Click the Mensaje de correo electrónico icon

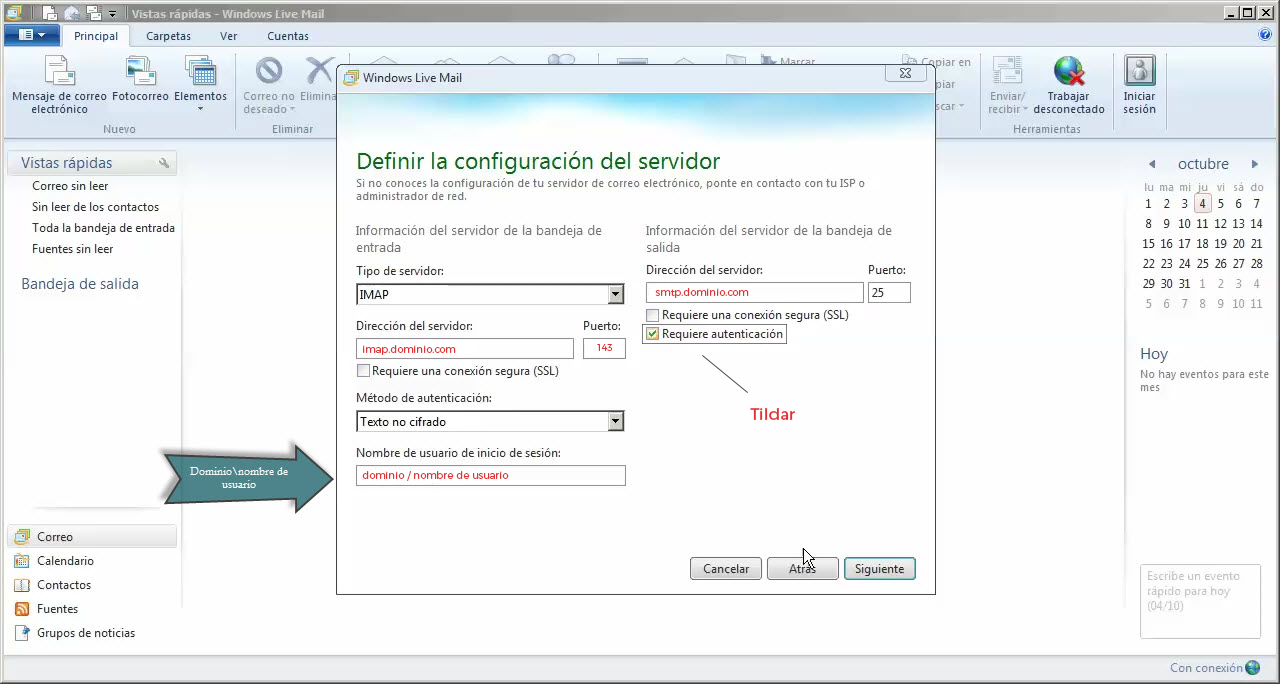pos(59,72)
